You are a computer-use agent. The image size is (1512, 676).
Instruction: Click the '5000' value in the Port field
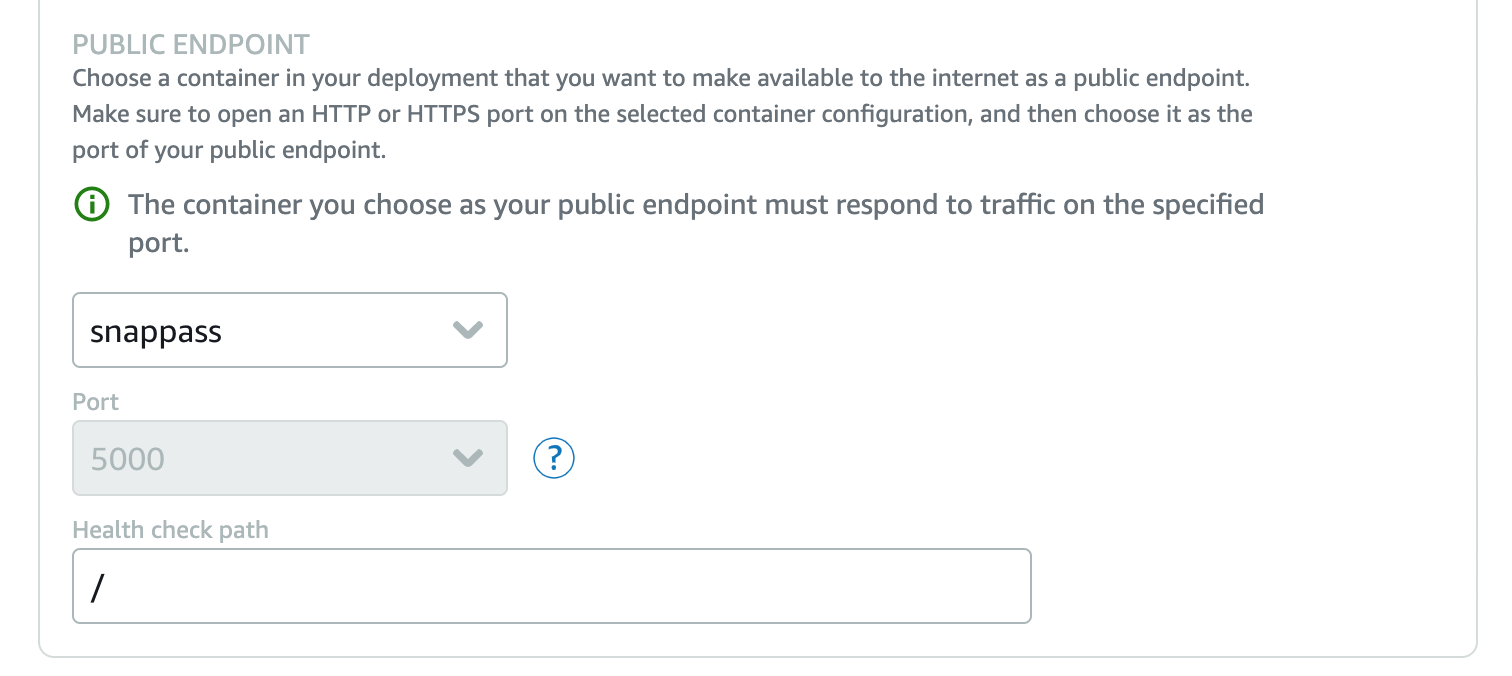[x=127, y=459]
